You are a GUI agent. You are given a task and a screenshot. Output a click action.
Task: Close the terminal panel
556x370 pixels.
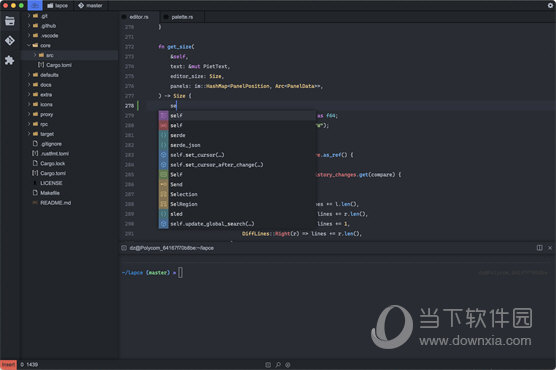click(550, 248)
